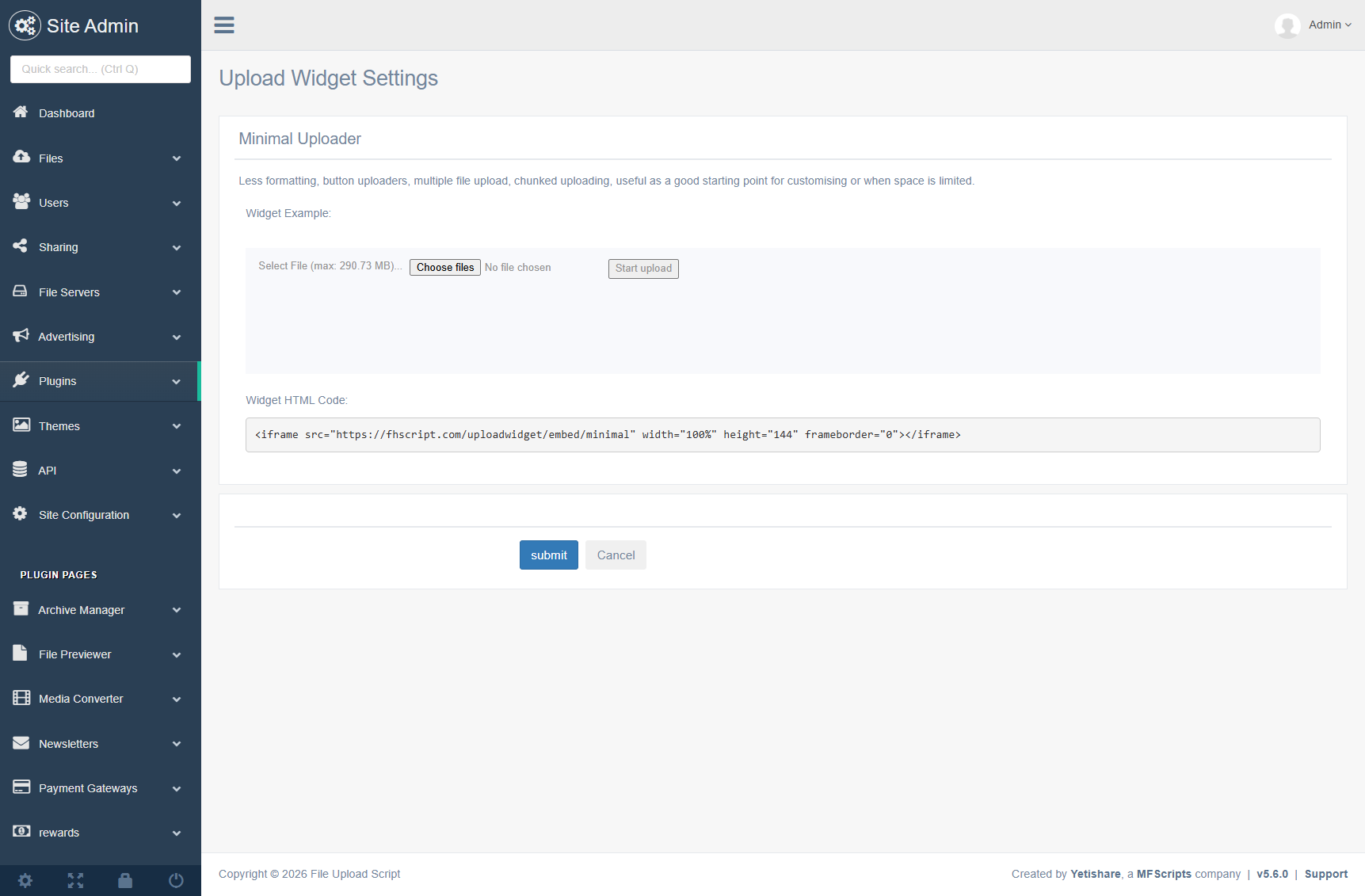The image size is (1365, 896).
Task: Click the power logout icon in sidebar footer
Action: pos(176,880)
